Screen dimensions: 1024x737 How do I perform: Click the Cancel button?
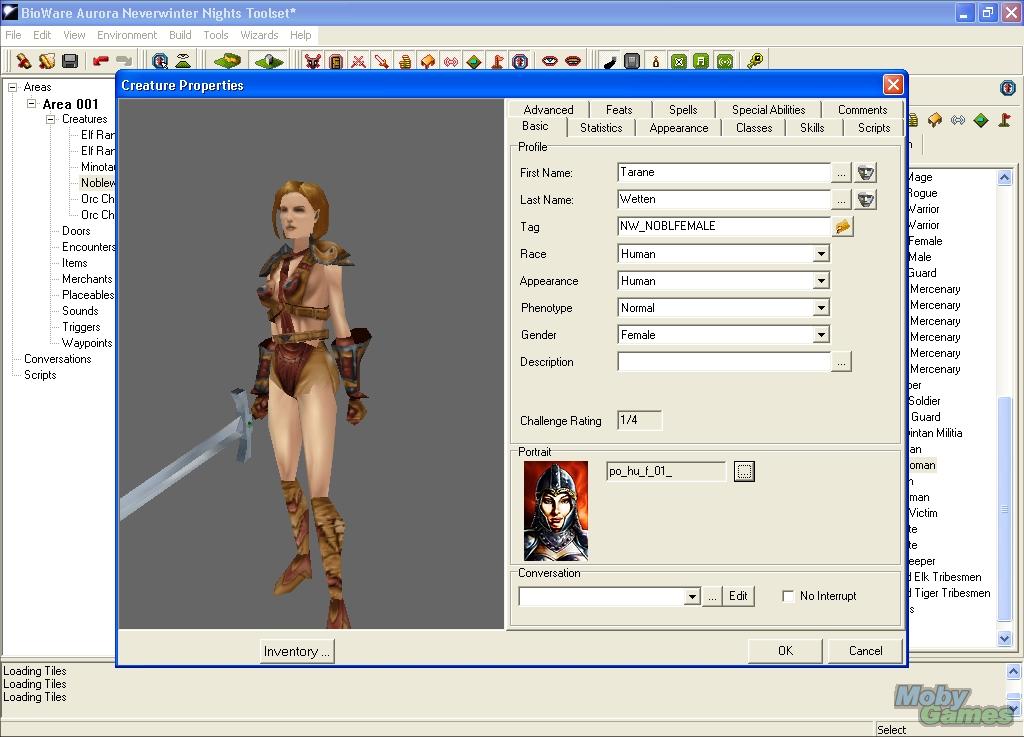865,651
